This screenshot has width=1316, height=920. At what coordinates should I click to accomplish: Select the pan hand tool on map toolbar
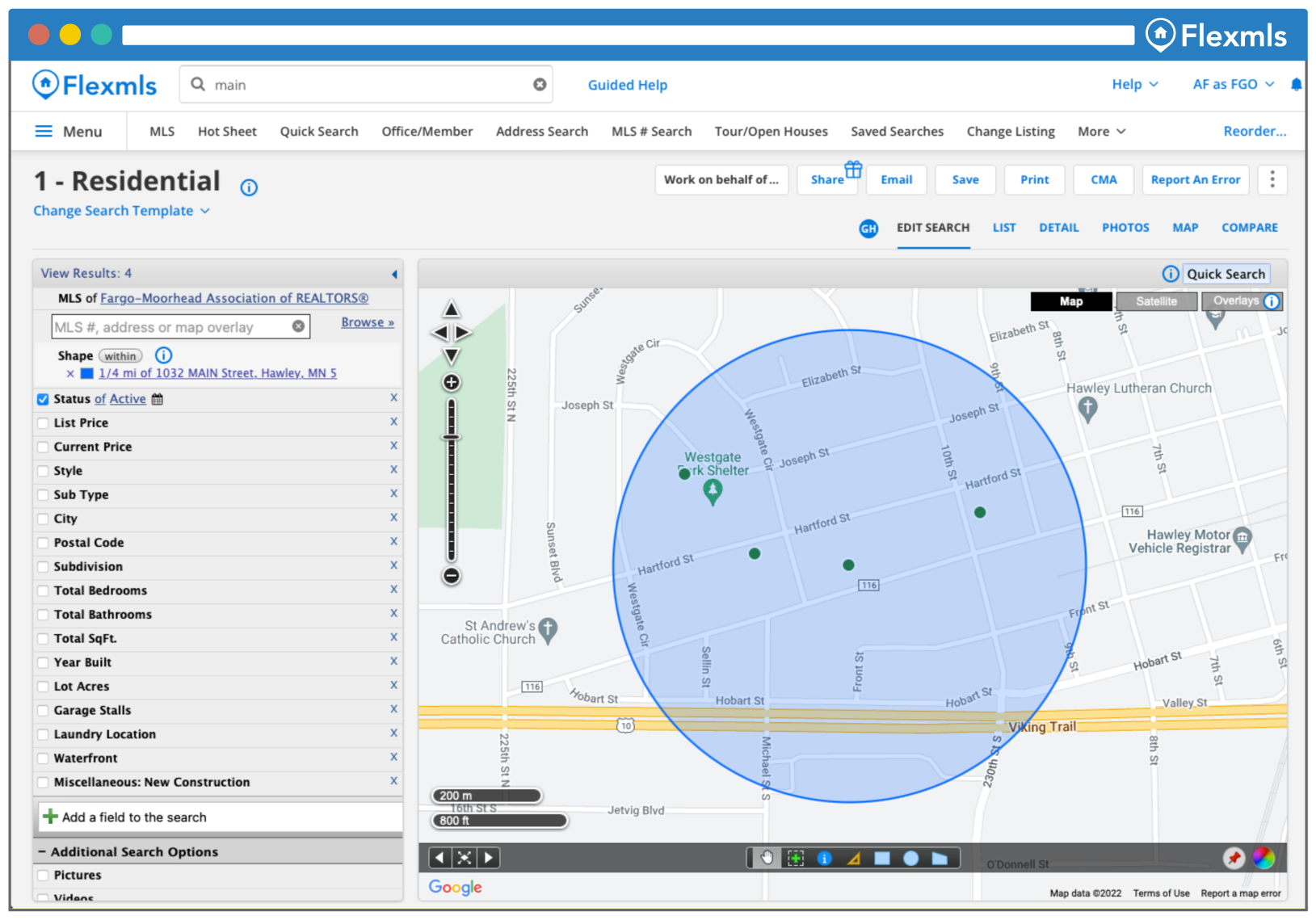pos(767,858)
